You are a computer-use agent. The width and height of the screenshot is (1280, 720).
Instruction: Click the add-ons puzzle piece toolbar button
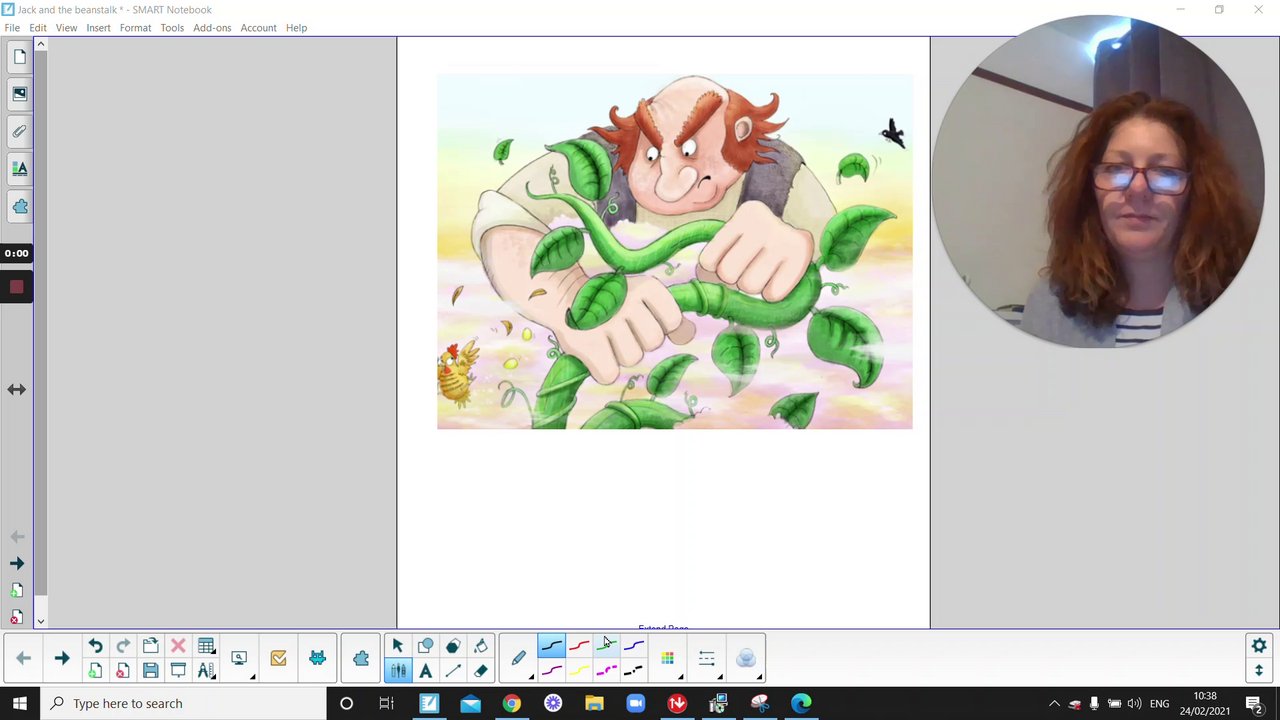tap(361, 658)
